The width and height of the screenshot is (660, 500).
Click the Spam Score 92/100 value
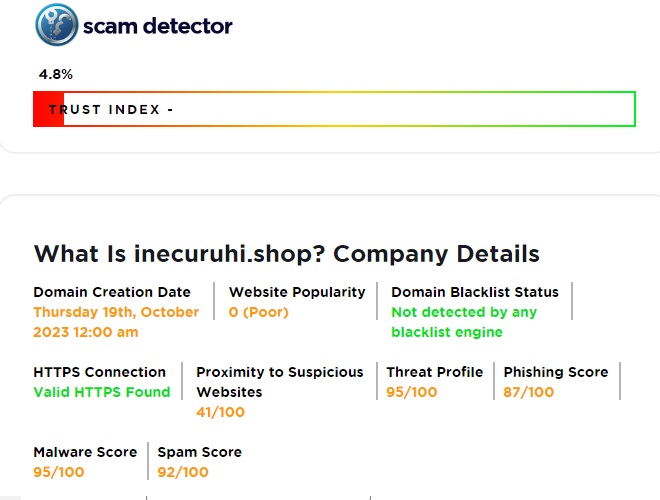[x=183, y=472]
